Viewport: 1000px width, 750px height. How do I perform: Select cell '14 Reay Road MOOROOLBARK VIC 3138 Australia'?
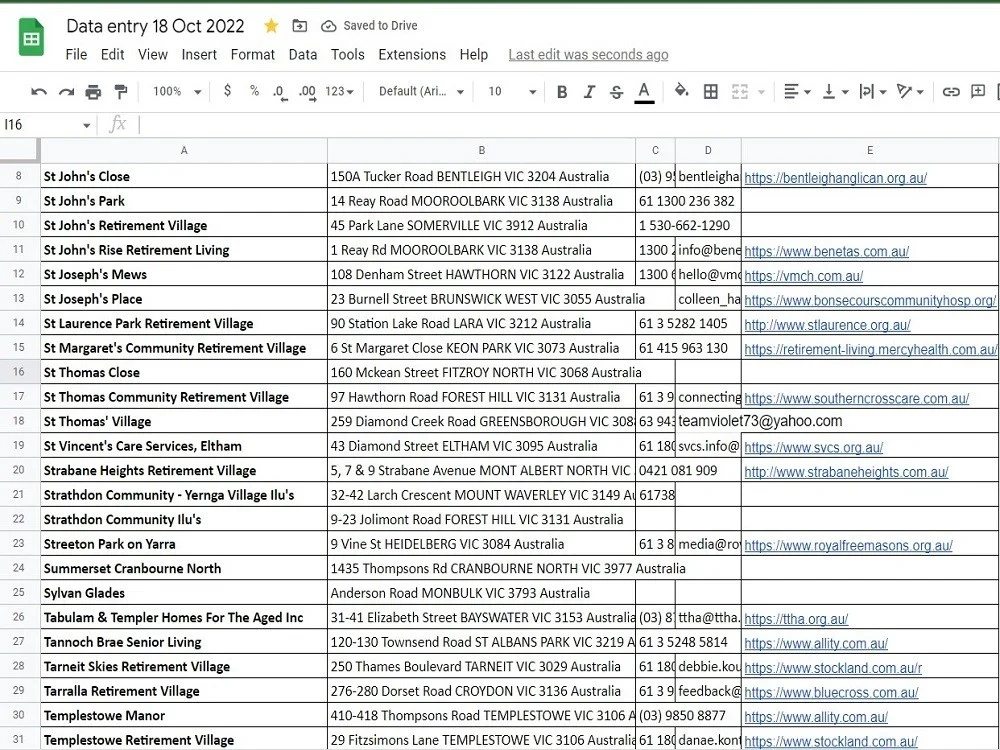pyautogui.click(x=482, y=201)
